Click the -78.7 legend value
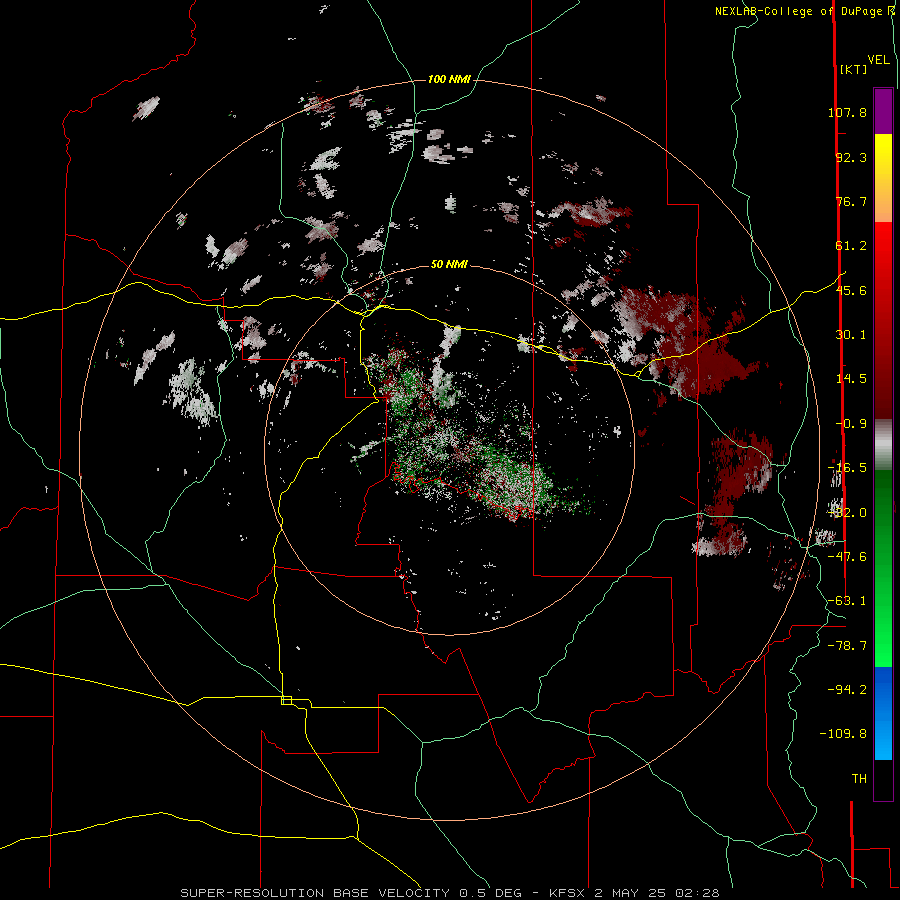This screenshot has width=900, height=900. pyautogui.click(x=847, y=646)
